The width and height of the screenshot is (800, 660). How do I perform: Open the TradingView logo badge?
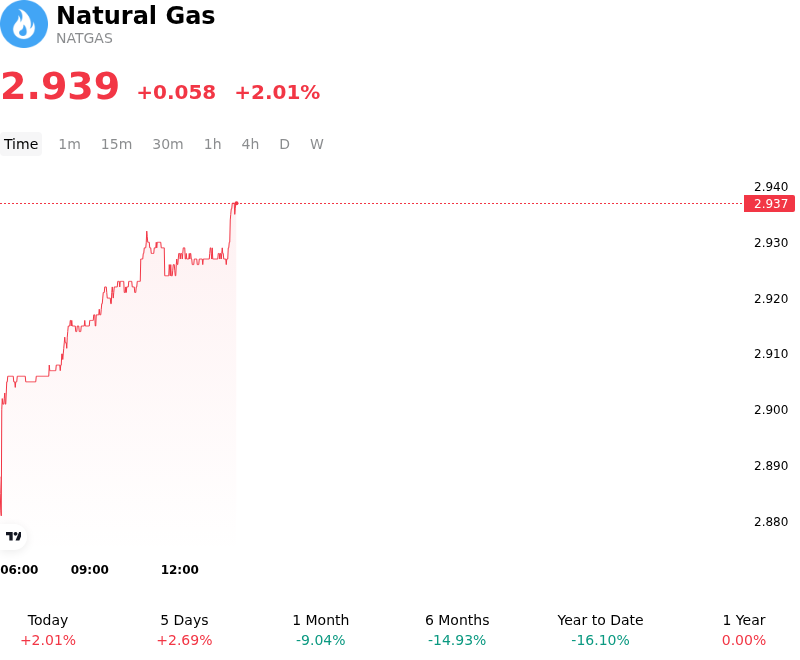[13, 536]
